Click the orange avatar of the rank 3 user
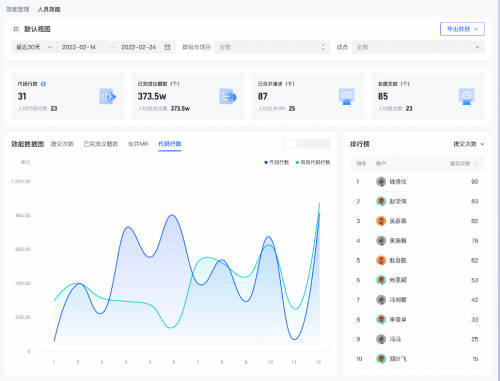 coord(381,221)
